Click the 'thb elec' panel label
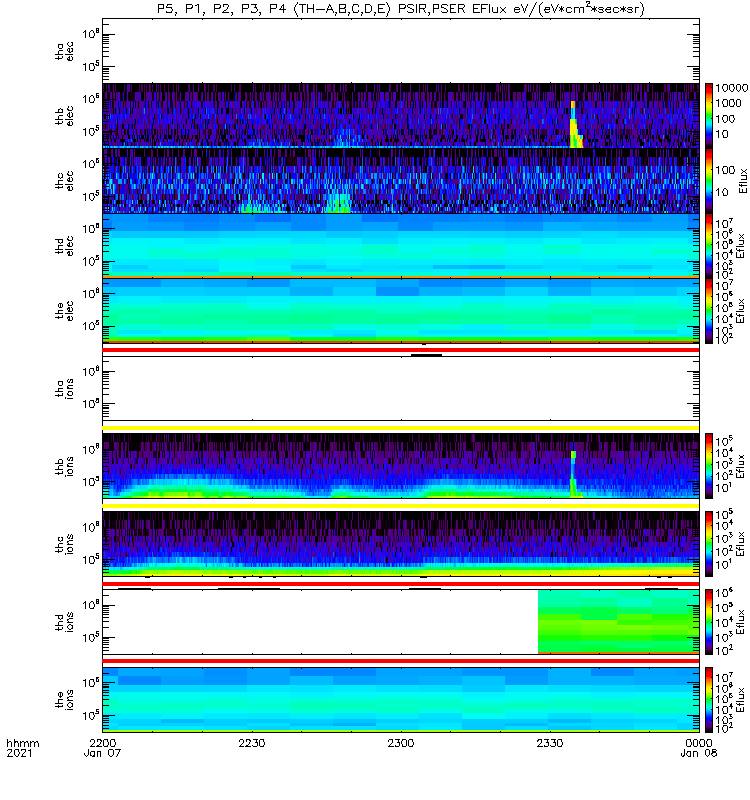 [64, 116]
